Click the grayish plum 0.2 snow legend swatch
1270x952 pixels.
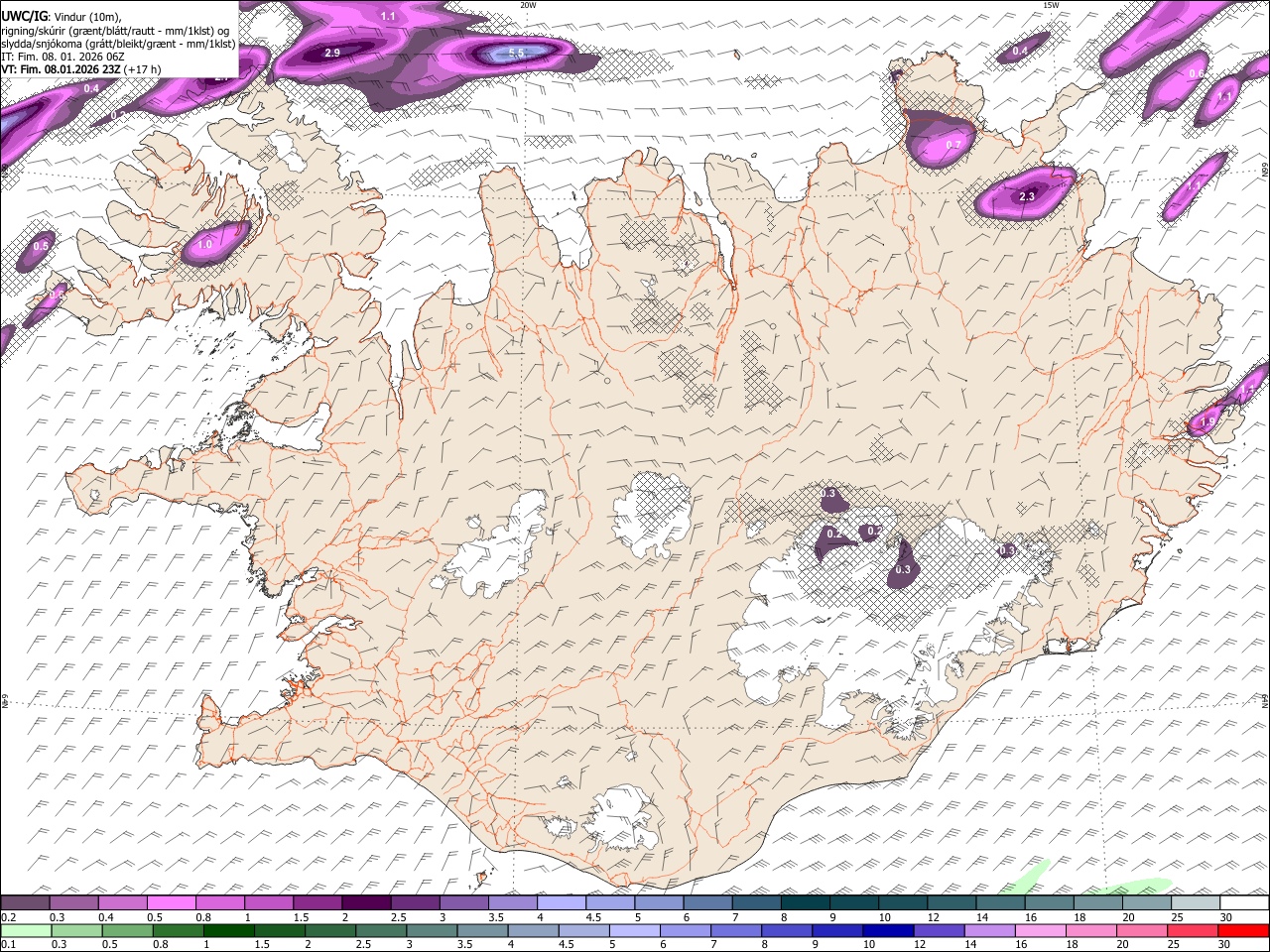point(25,903)
